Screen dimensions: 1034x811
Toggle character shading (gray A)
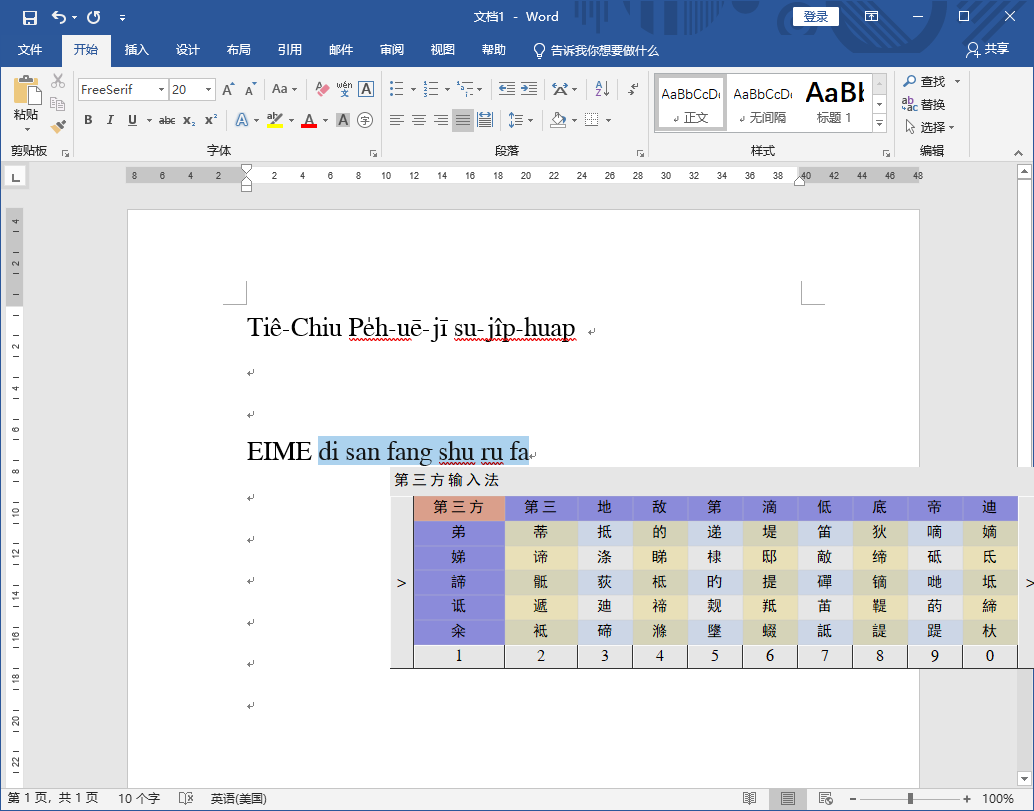click(343, 120)
